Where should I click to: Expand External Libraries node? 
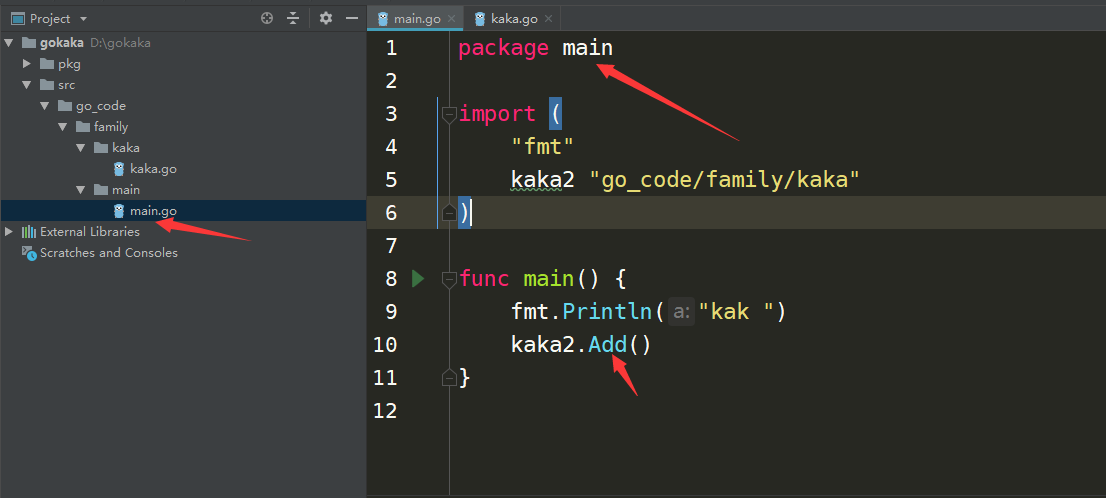click(8, 231)
